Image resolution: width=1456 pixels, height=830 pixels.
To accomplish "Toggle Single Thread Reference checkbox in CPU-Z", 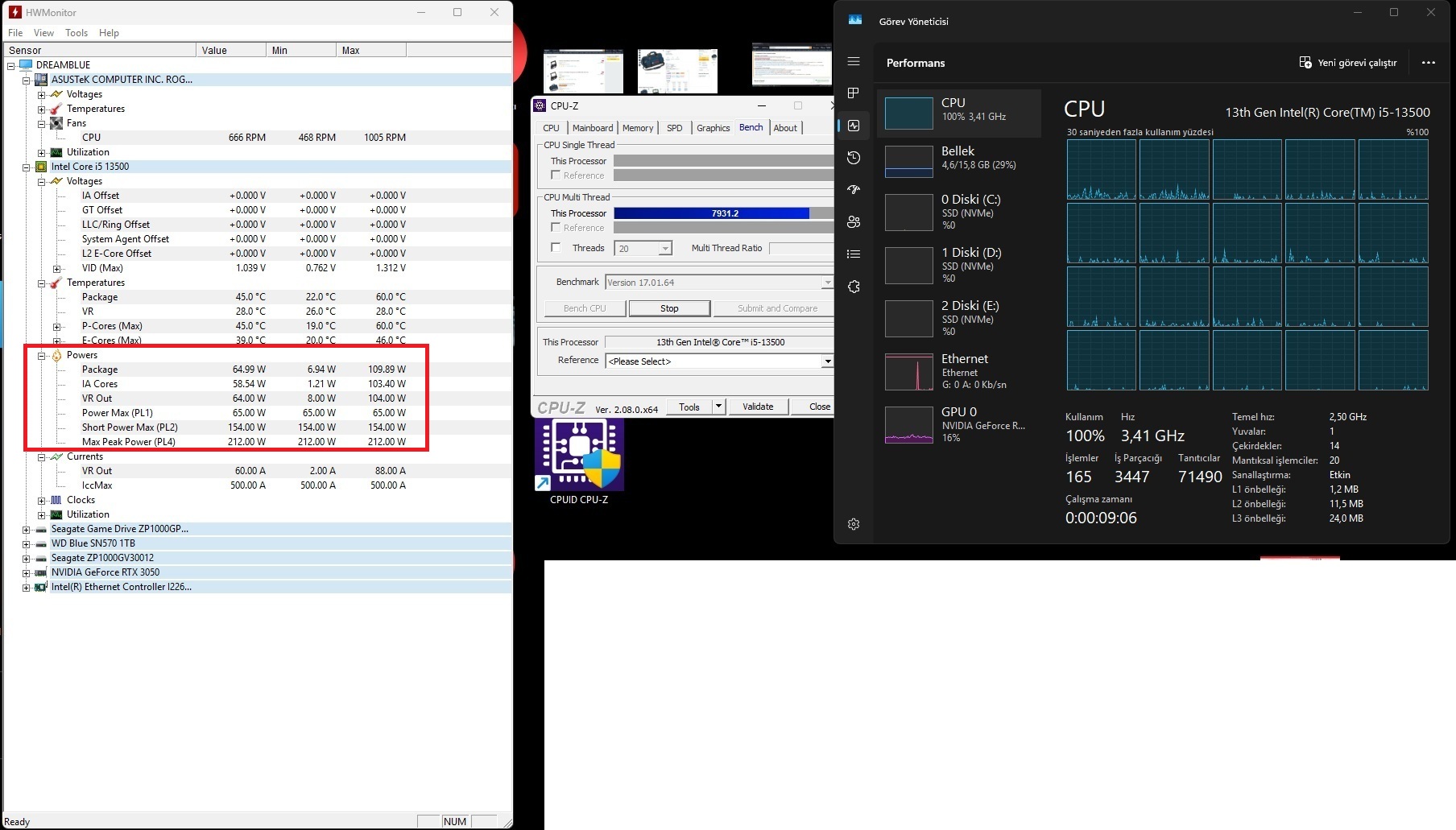I will [556, 175].
